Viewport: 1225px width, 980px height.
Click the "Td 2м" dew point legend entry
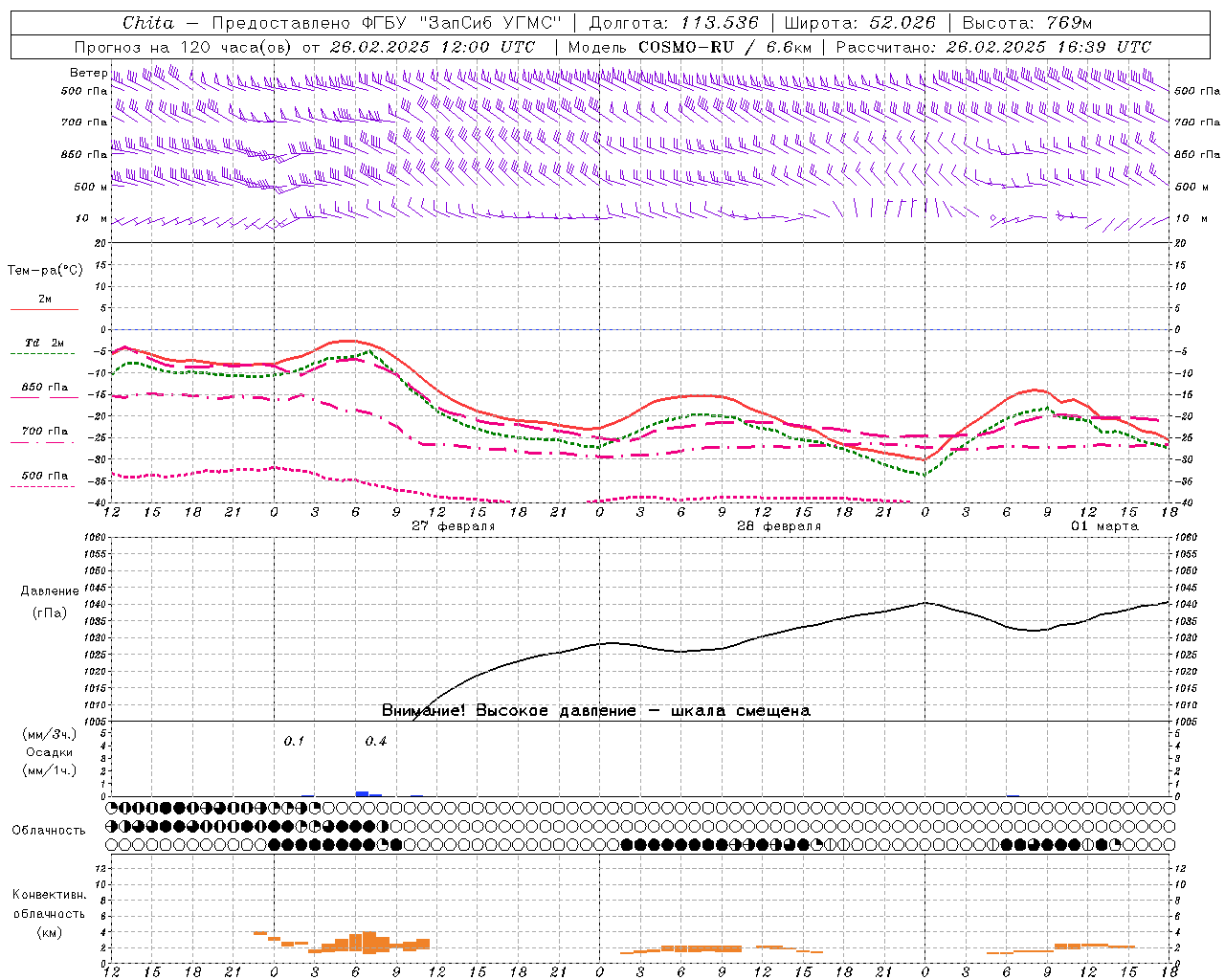point(45,343)
